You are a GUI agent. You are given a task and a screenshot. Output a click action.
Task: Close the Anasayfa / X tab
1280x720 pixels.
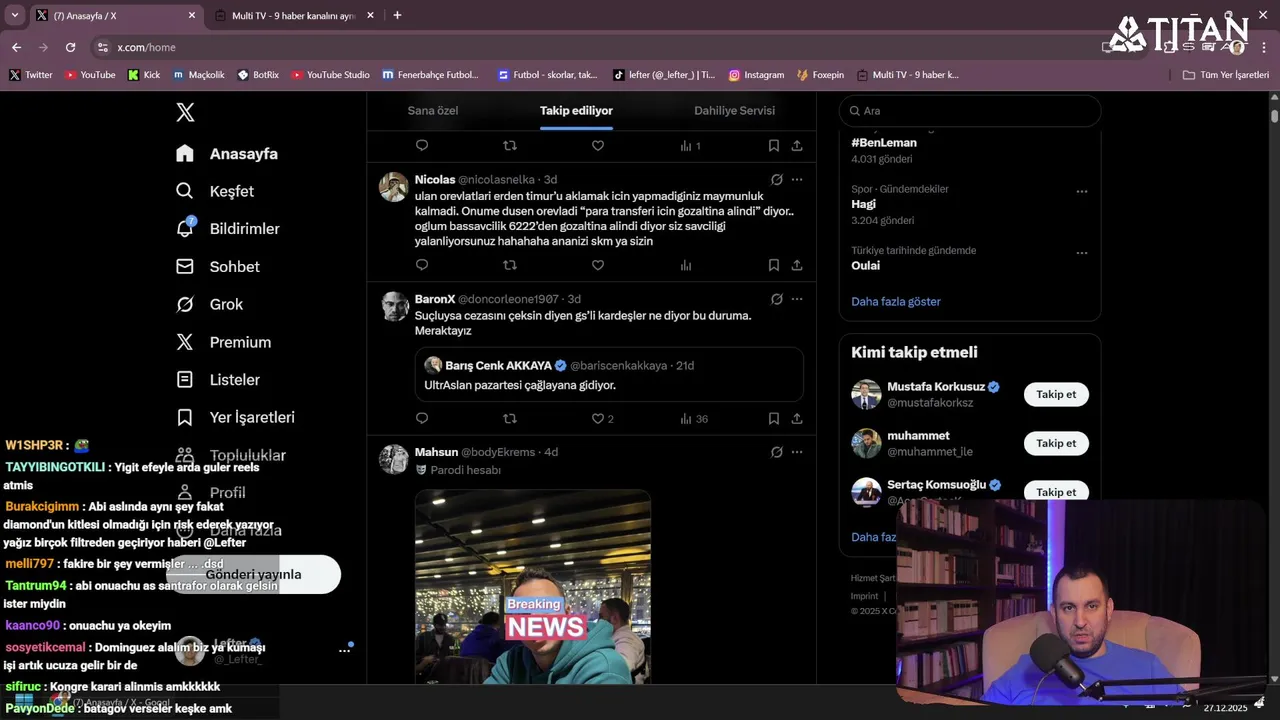pyautogui.click(x=192, y=15)
